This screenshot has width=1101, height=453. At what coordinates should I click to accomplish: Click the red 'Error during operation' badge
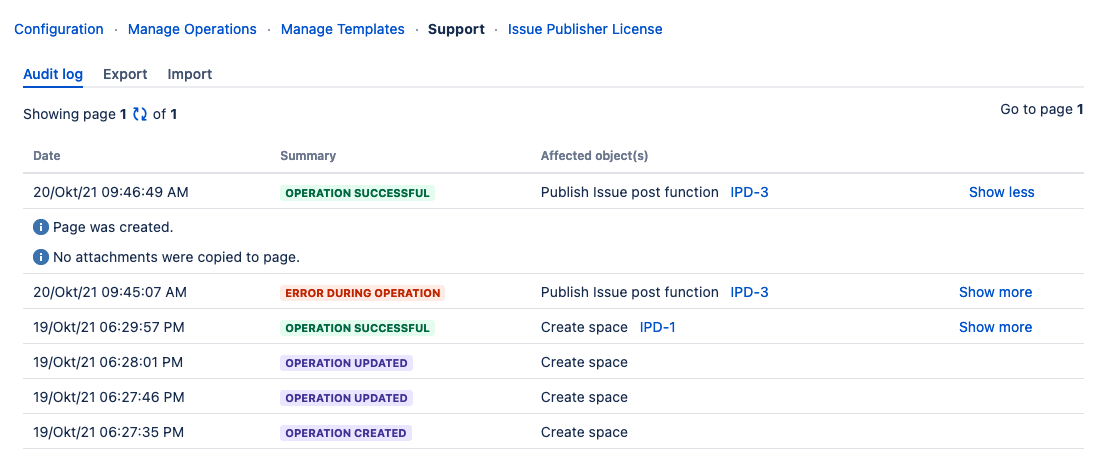pos(362,293)
